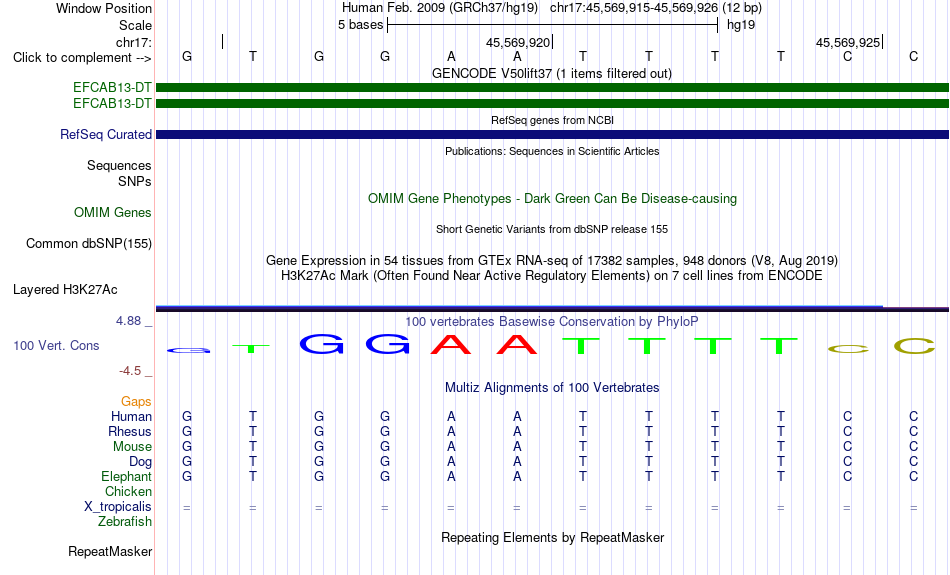This screenshot has width=950, height=575.
Task: Click the OMIM Genes side label
Action: [x=113, y=213]
